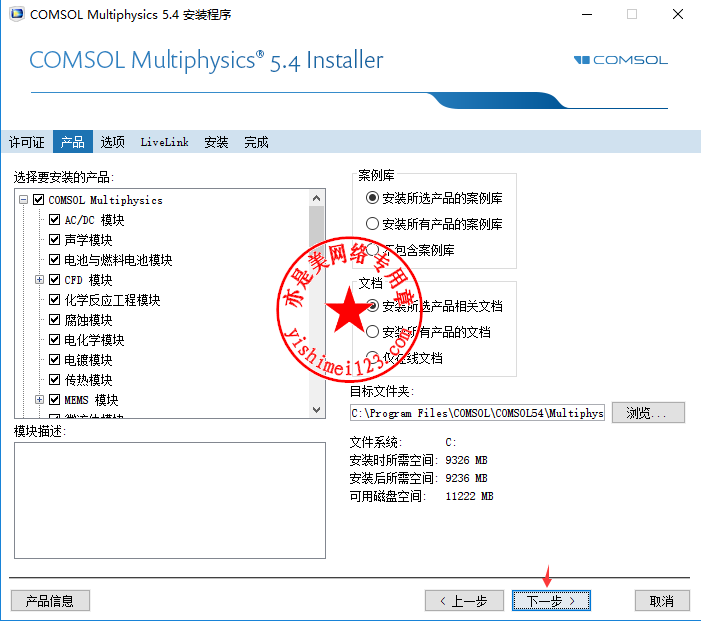Minimize the installer window
The height and width of the screenshot is (621, 701).
587,14
